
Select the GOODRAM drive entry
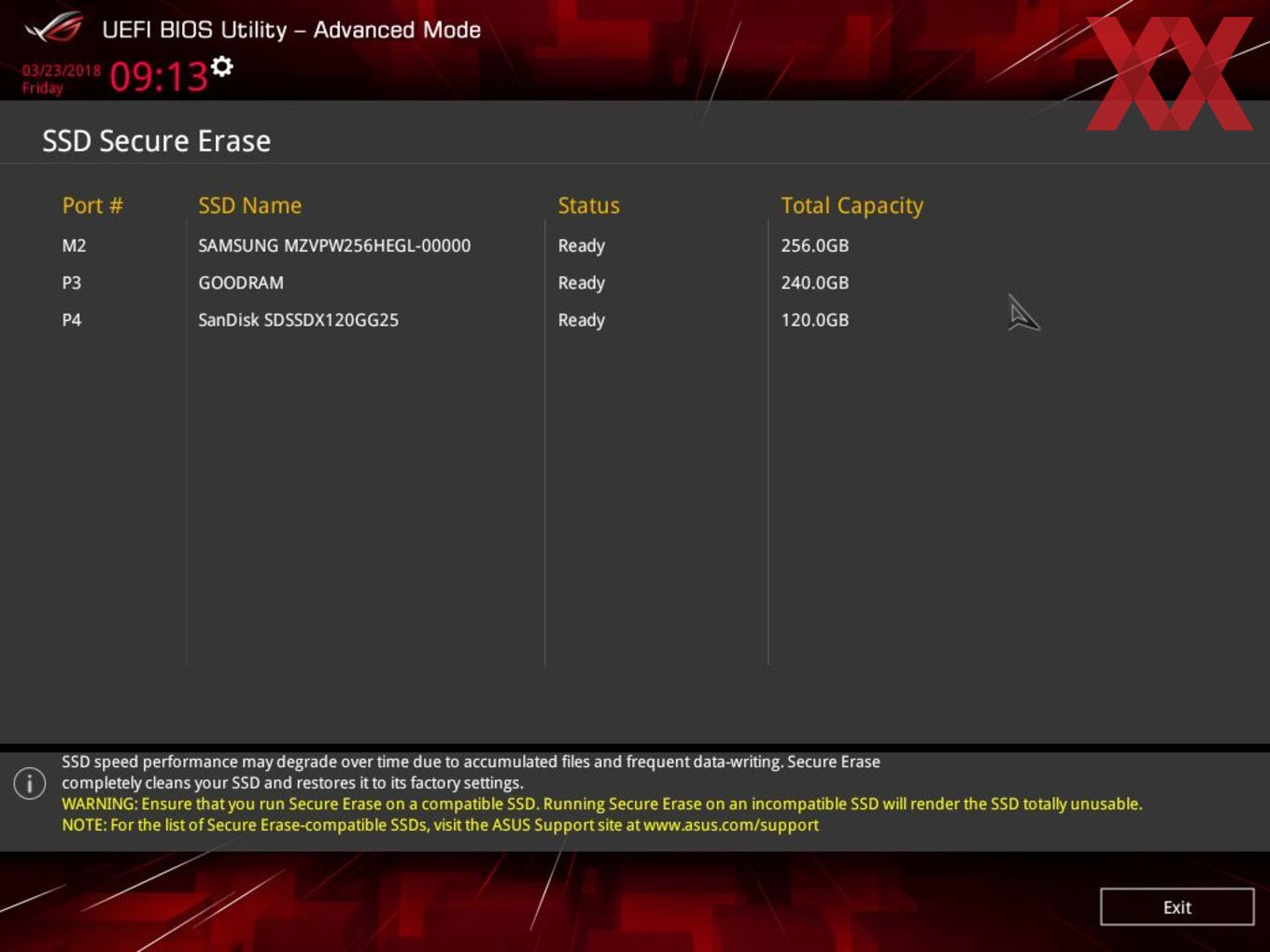click(241, 283)
